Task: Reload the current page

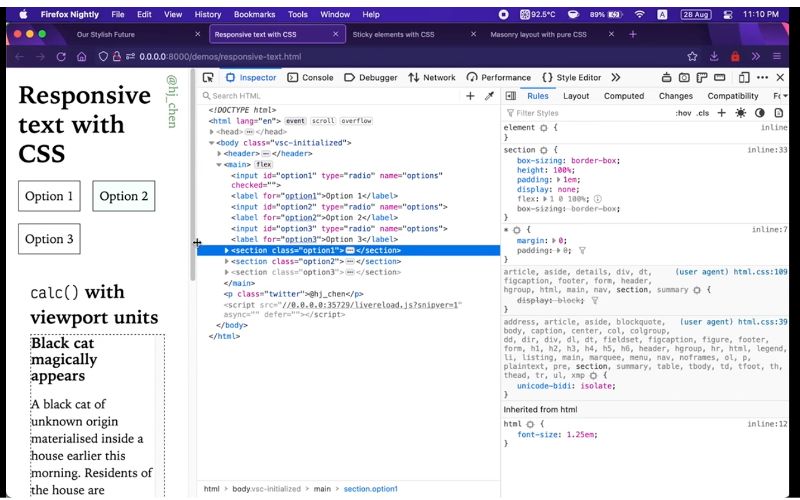Action: point(61,57)
